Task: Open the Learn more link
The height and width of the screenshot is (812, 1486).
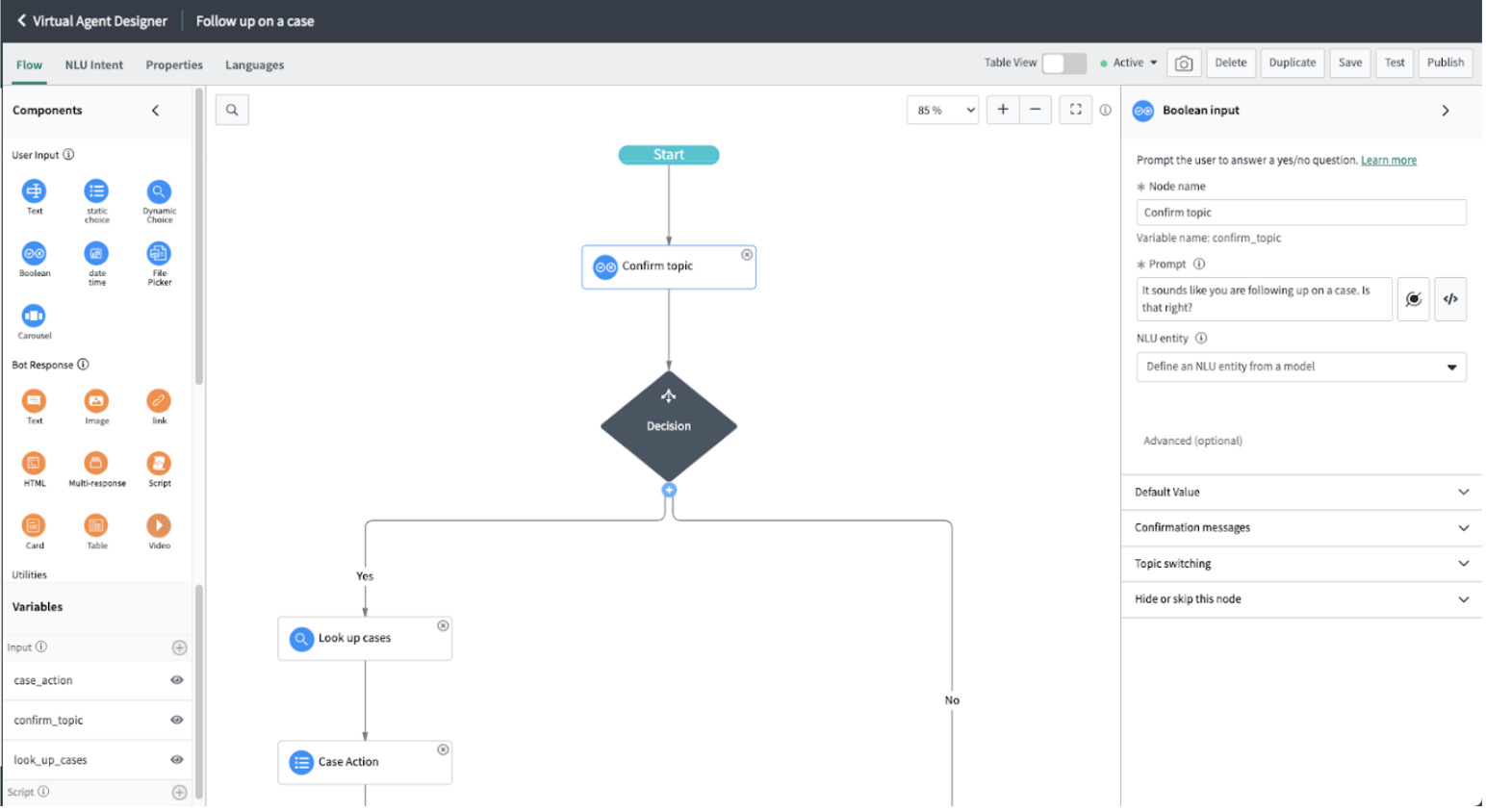Action: coord(1388,160)
